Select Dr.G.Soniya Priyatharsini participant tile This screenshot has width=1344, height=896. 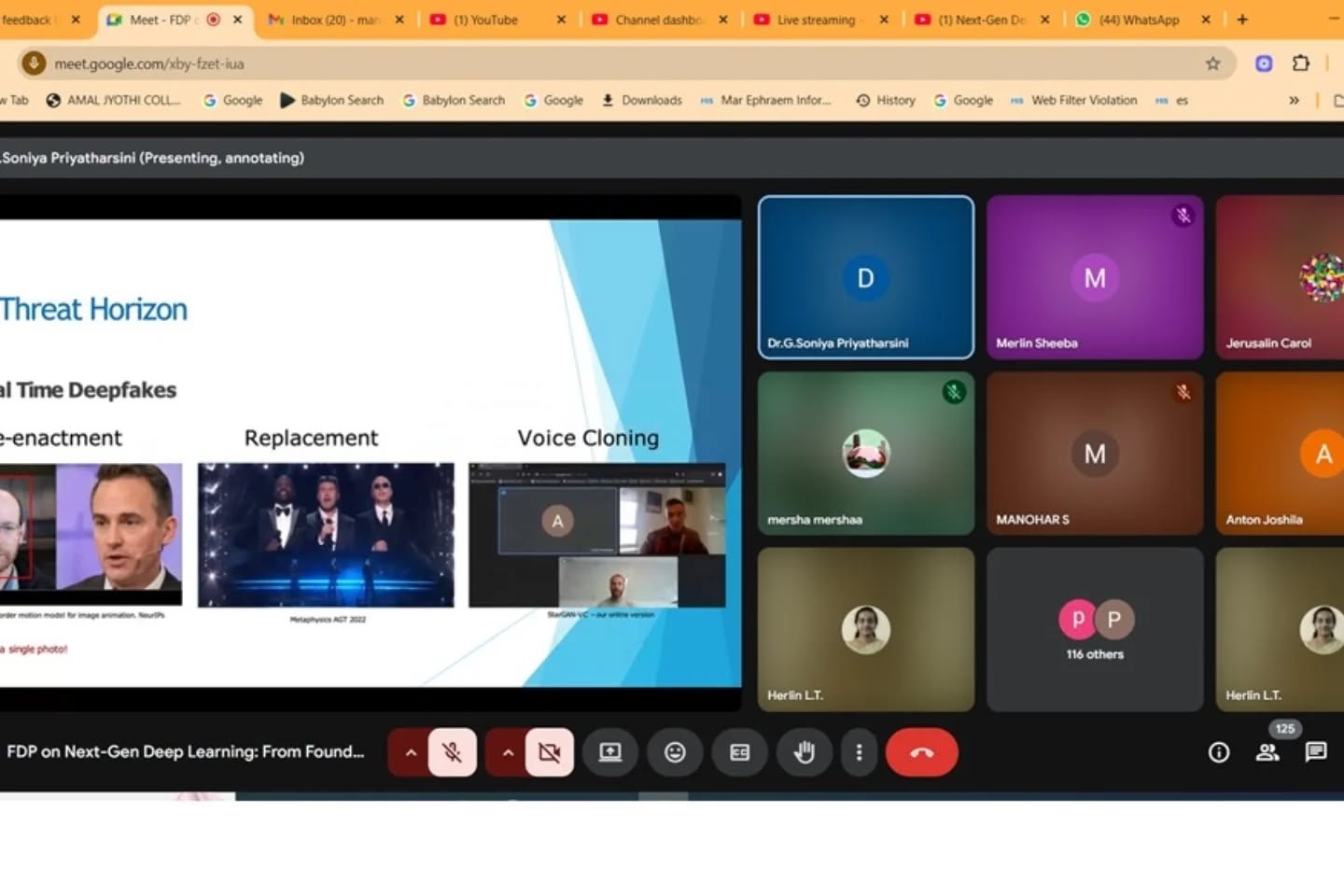[x=866, y=277]
